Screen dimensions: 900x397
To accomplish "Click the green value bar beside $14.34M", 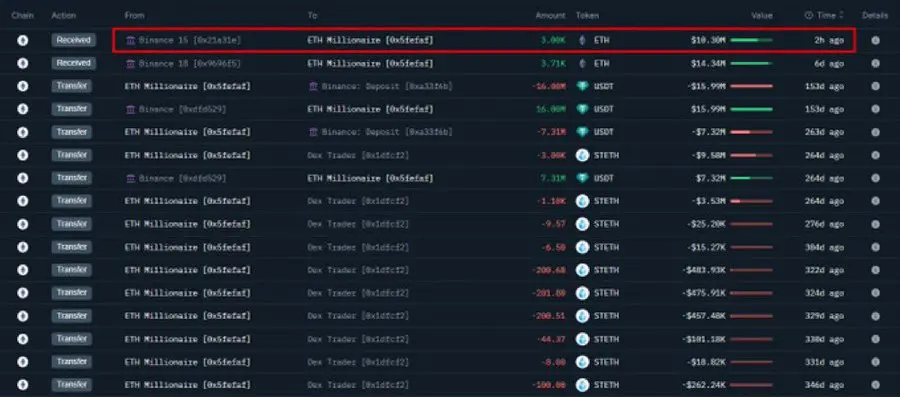I will 751,63.
